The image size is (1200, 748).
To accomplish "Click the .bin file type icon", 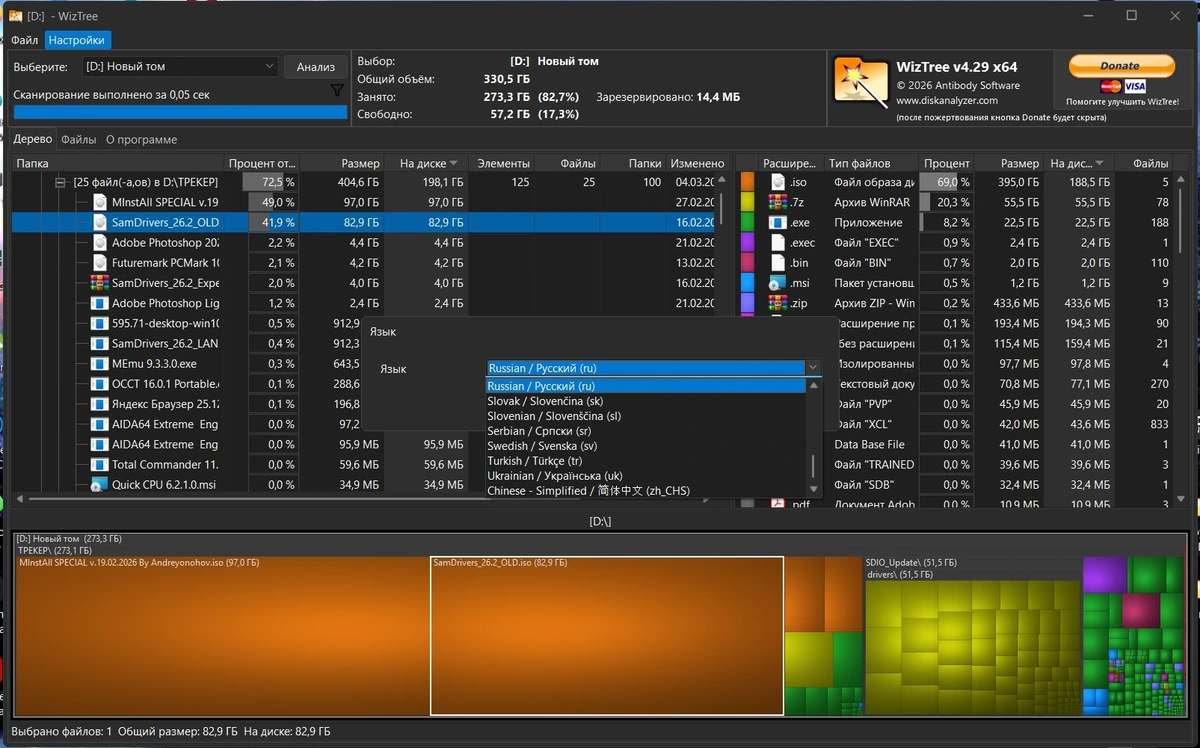I will pyautogui.click(x=778, y=263).
